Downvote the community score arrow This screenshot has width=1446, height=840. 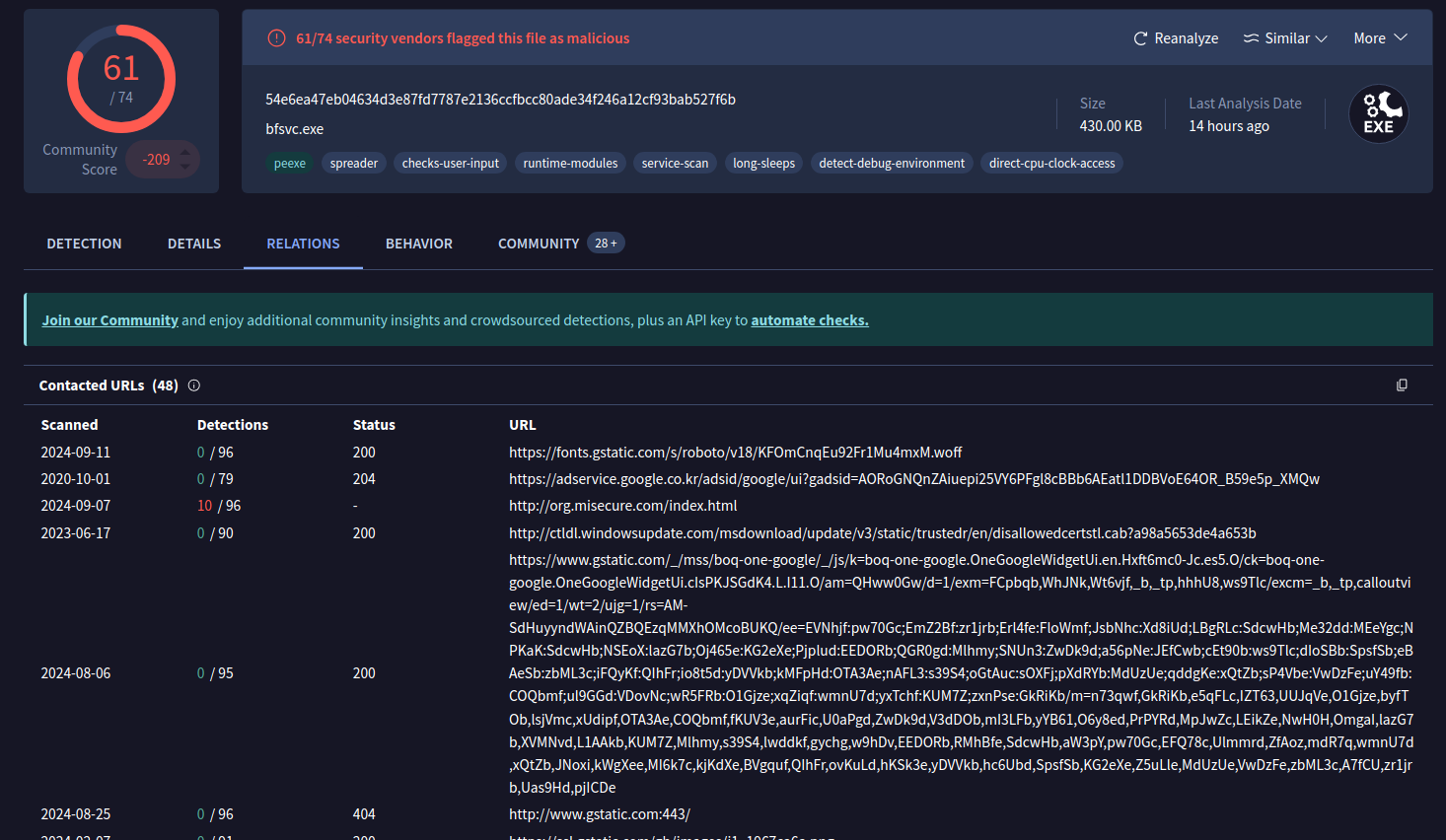pos(184,167)
